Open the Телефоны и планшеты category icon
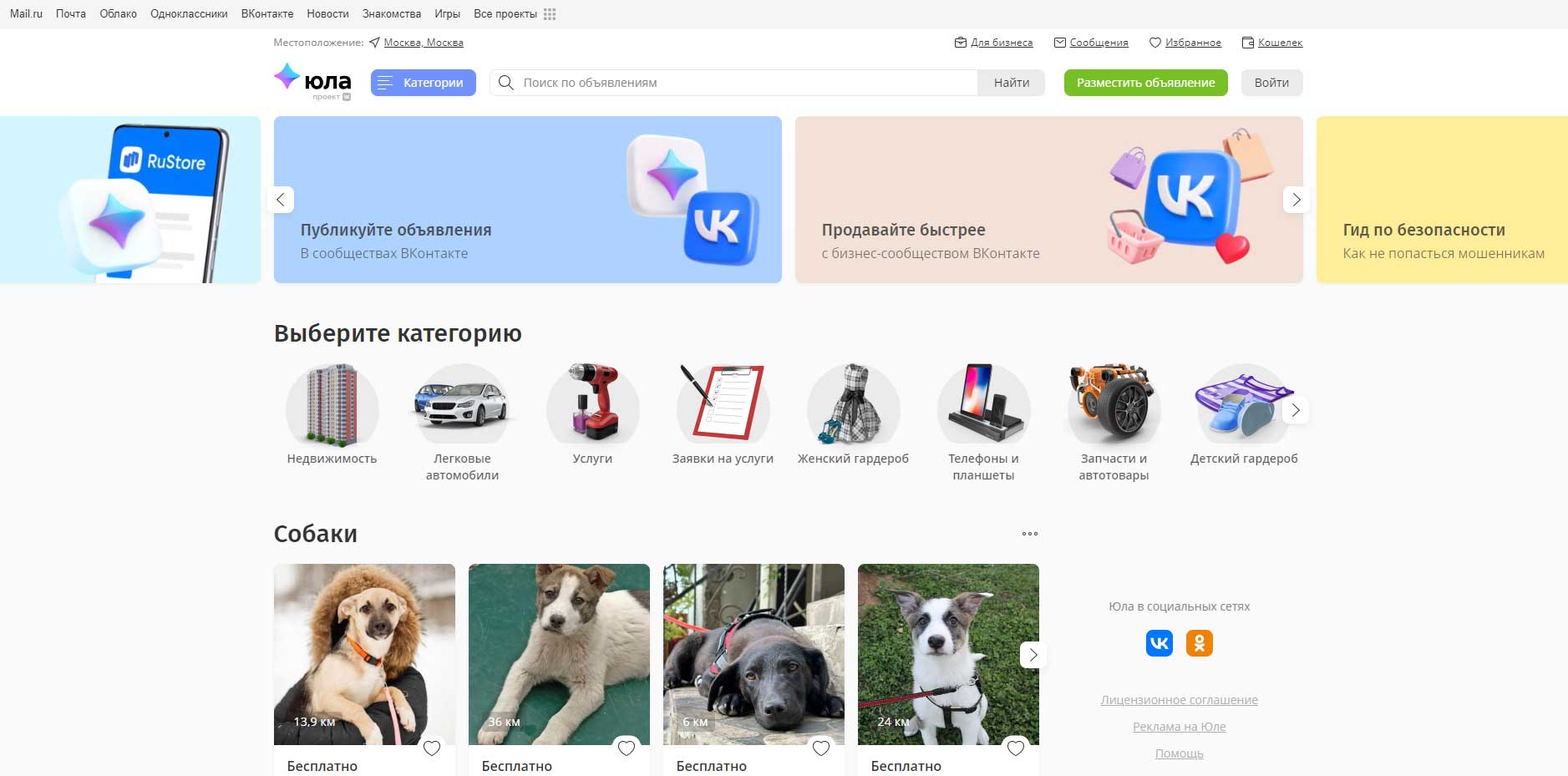 tap(983, 405)
